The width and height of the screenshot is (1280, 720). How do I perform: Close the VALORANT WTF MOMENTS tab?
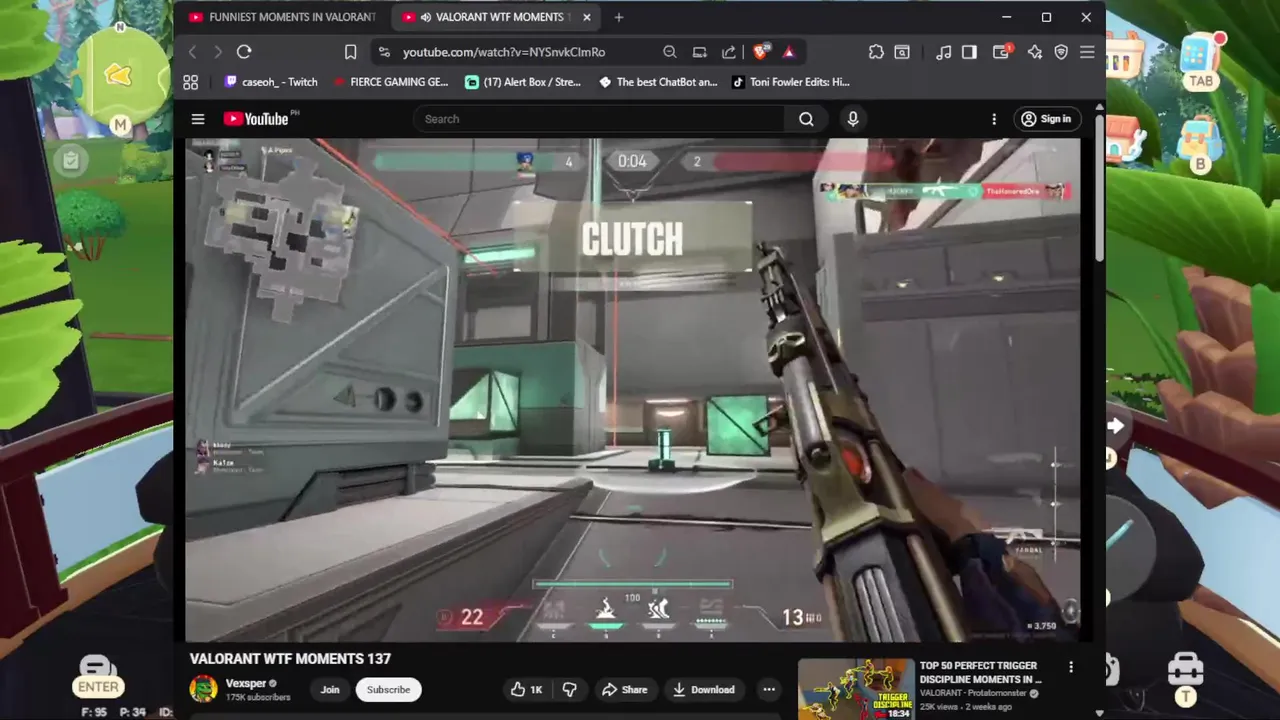[587, 17]
